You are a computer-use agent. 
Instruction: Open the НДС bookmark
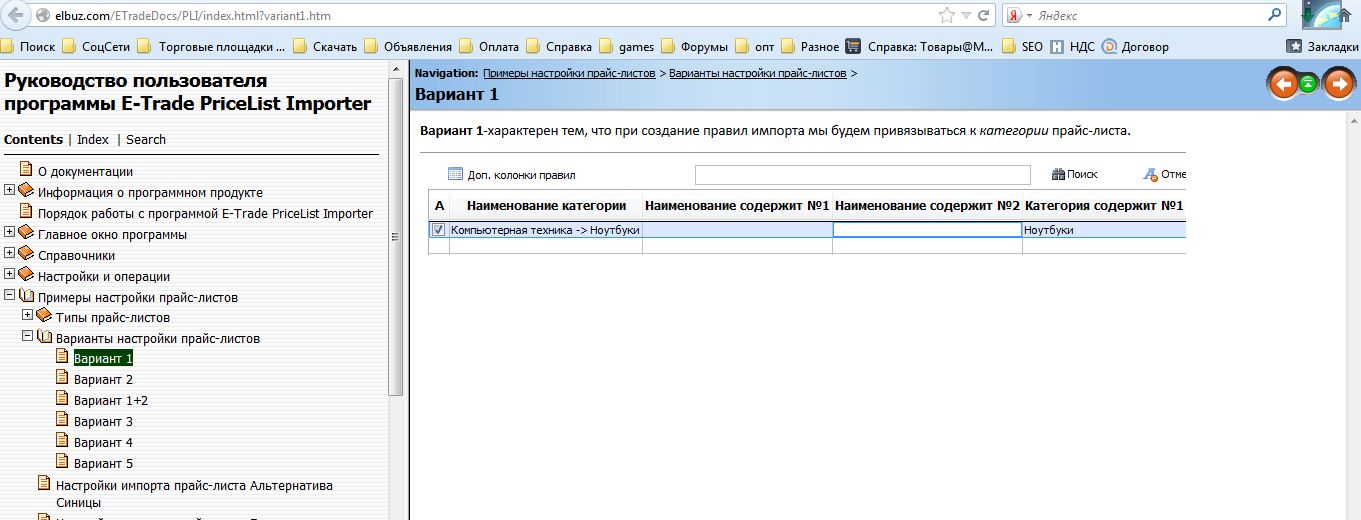(1072, 46)
